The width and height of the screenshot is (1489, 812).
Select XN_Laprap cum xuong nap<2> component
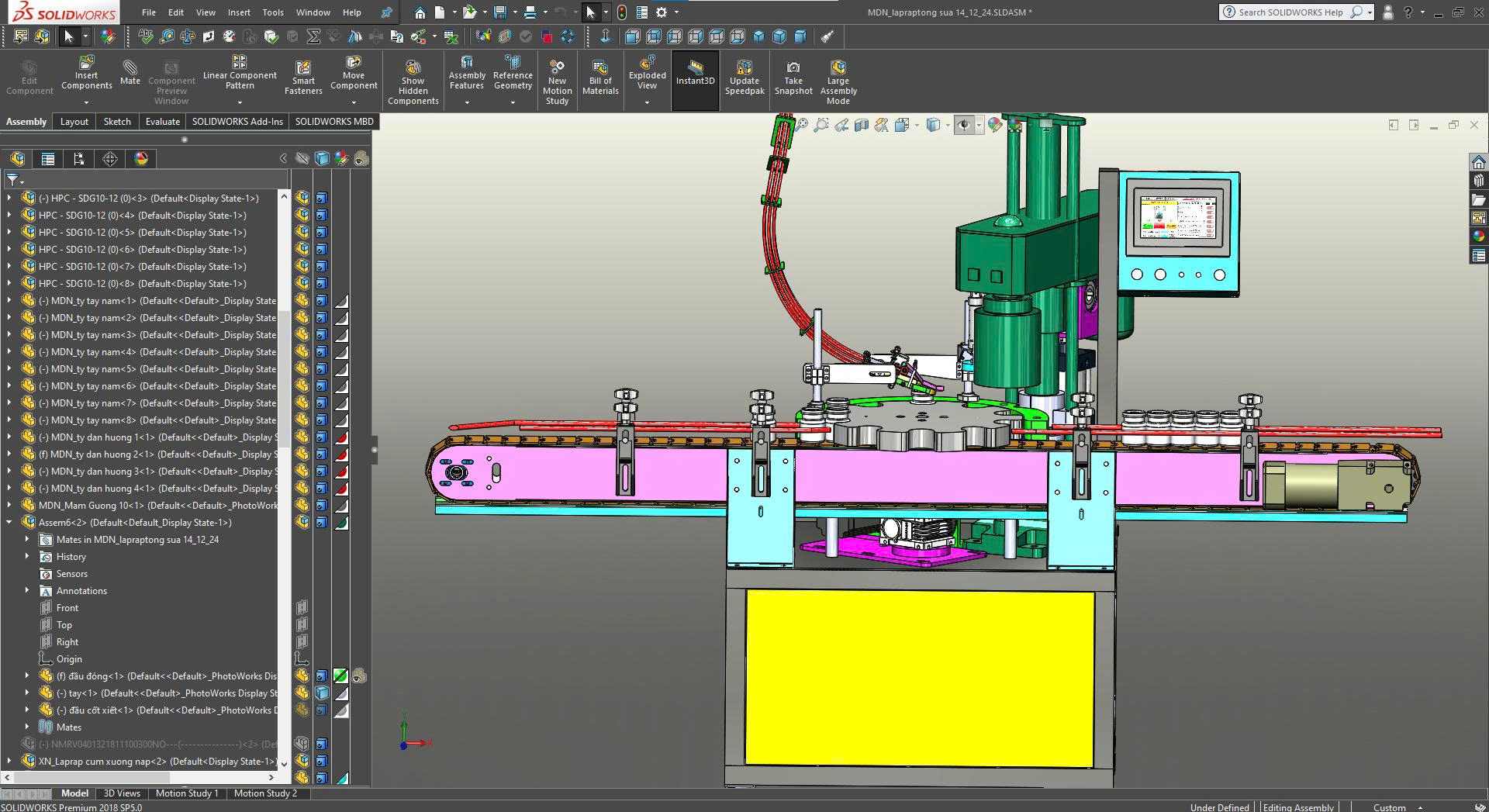(x=157, y=761)
